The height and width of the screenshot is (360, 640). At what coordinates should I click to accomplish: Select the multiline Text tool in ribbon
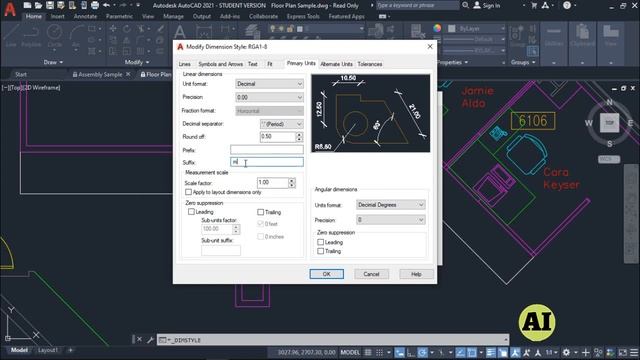(180, 32)
